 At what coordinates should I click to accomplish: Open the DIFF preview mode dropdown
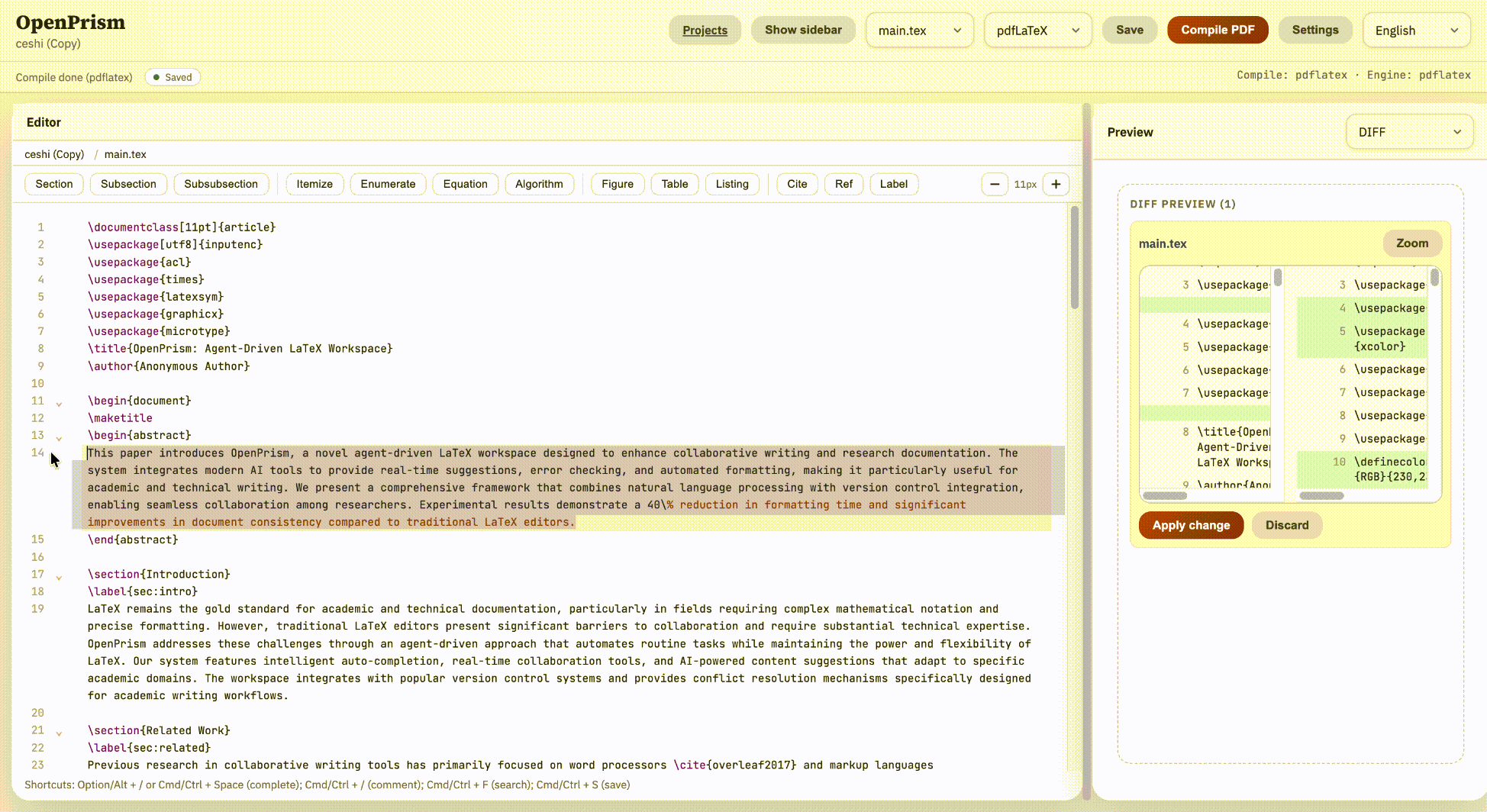[1409, 132]
